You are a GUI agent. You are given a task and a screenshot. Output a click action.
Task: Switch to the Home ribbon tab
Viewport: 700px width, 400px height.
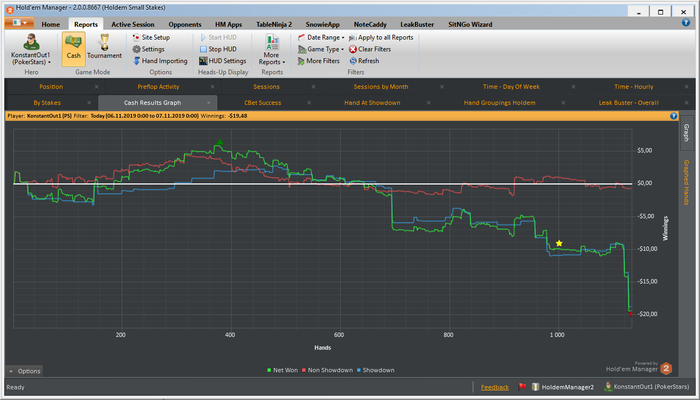50,25
